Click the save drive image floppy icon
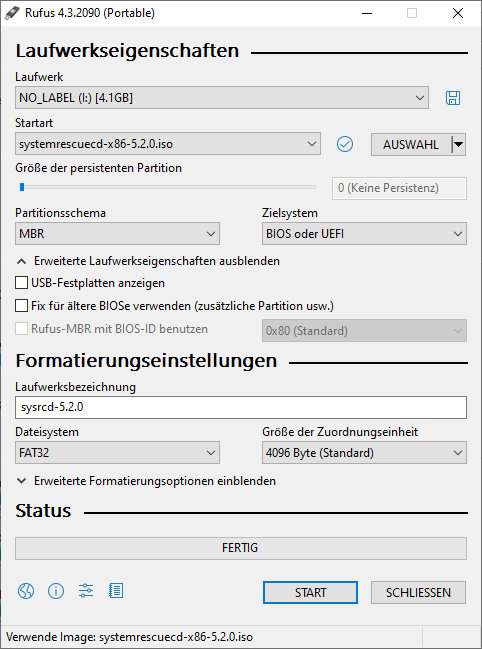 tap(453, 98)
